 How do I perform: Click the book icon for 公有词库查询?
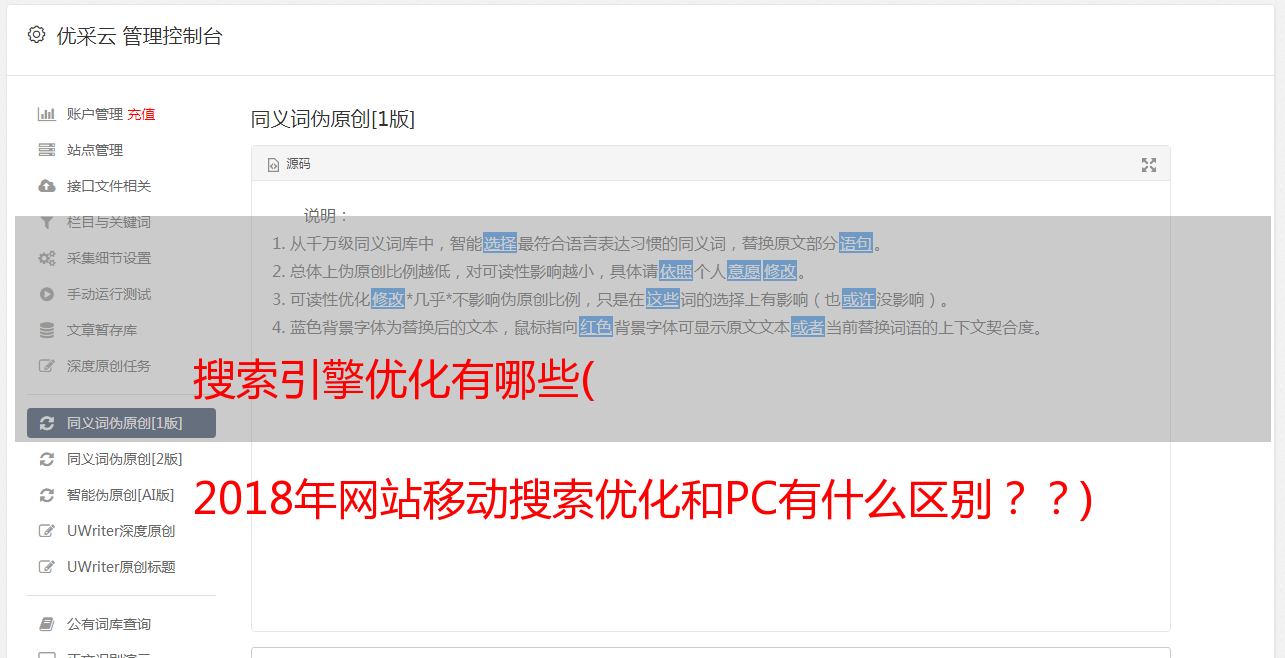[x=46, y=624]
